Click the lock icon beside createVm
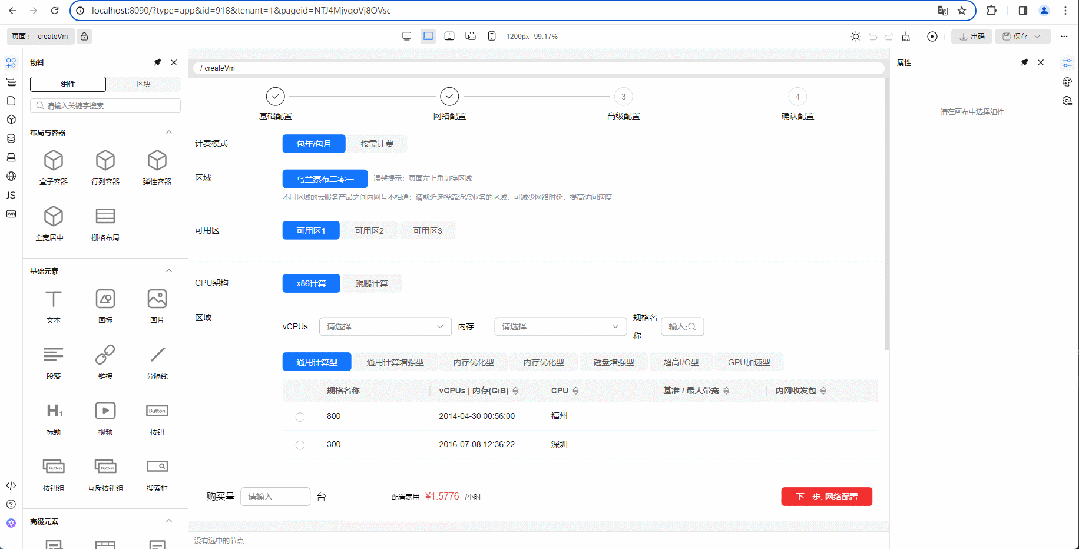Image resolution: width=1079 pixels, height=549 pixels. [84, 36]
